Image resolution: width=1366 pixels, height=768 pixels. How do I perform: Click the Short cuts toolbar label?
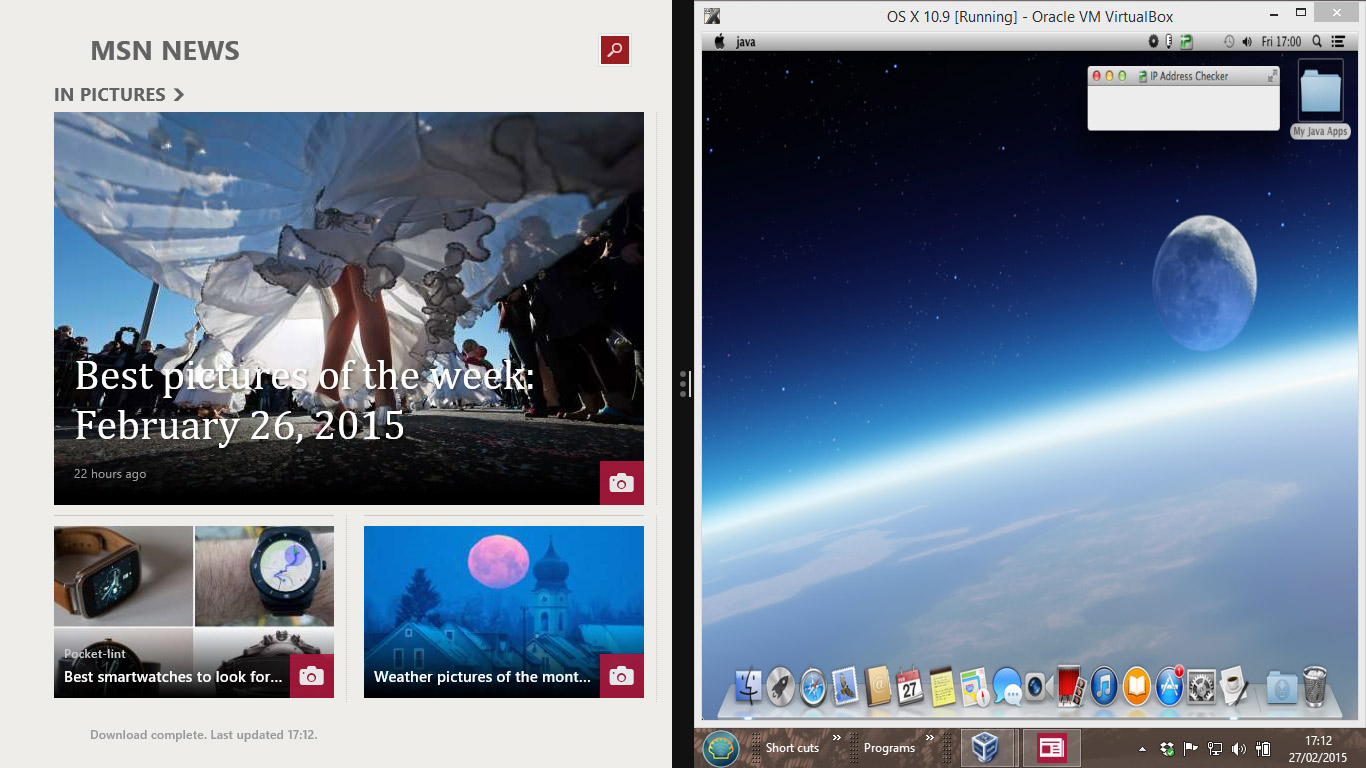(792, 748)
